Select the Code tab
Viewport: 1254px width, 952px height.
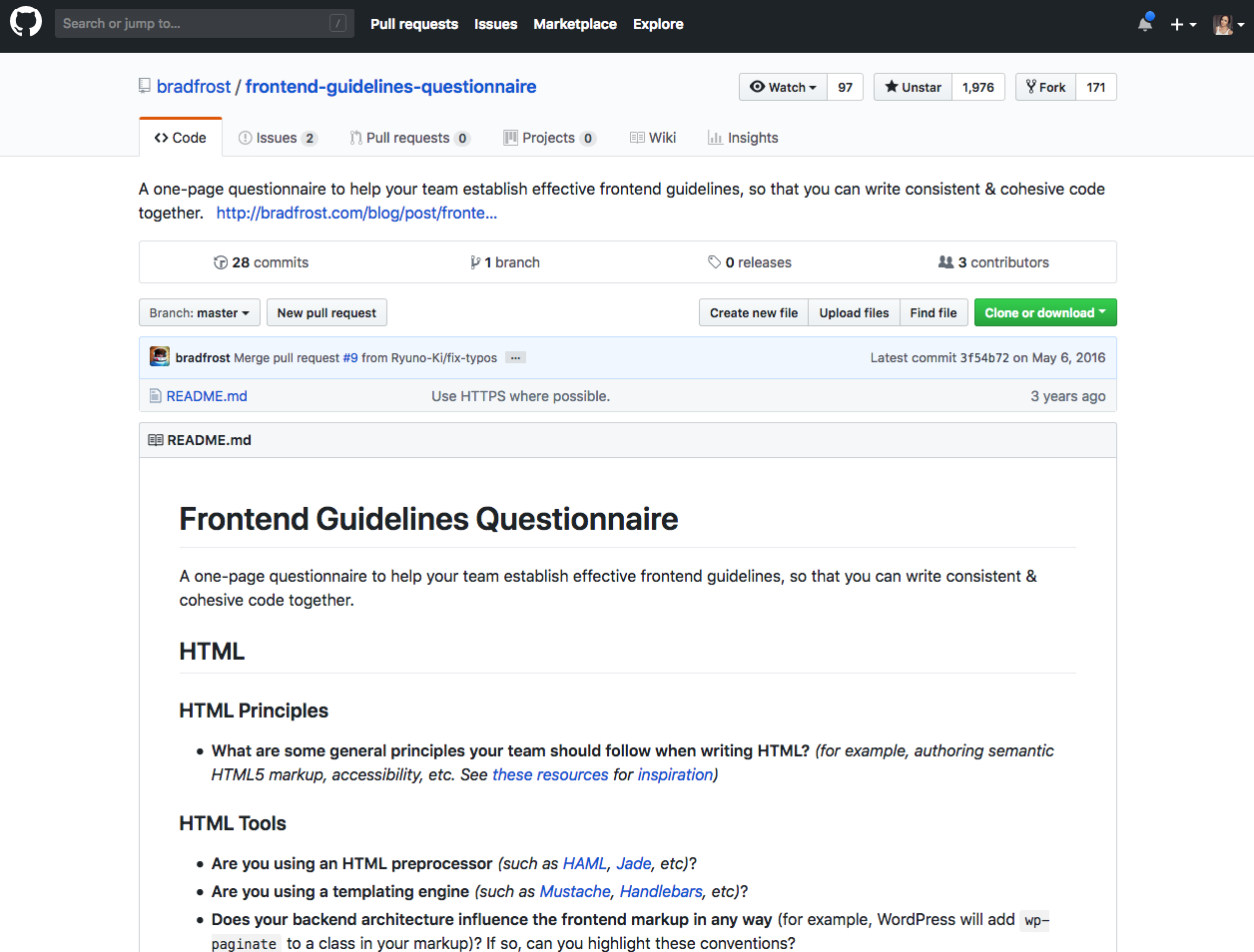pos(181,138)
